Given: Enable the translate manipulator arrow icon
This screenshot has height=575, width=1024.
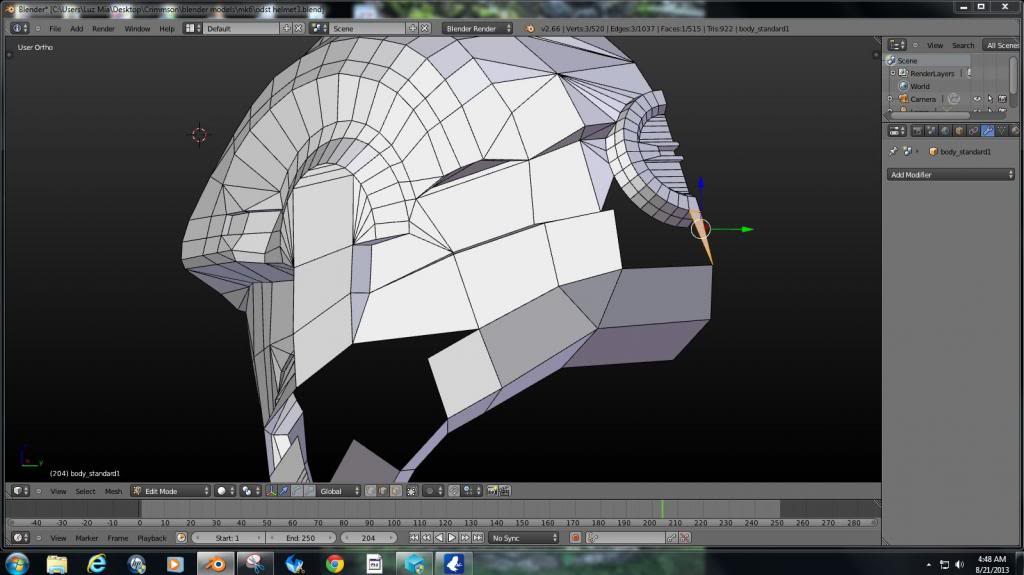Looking at the screenshot, I should 285,491.
